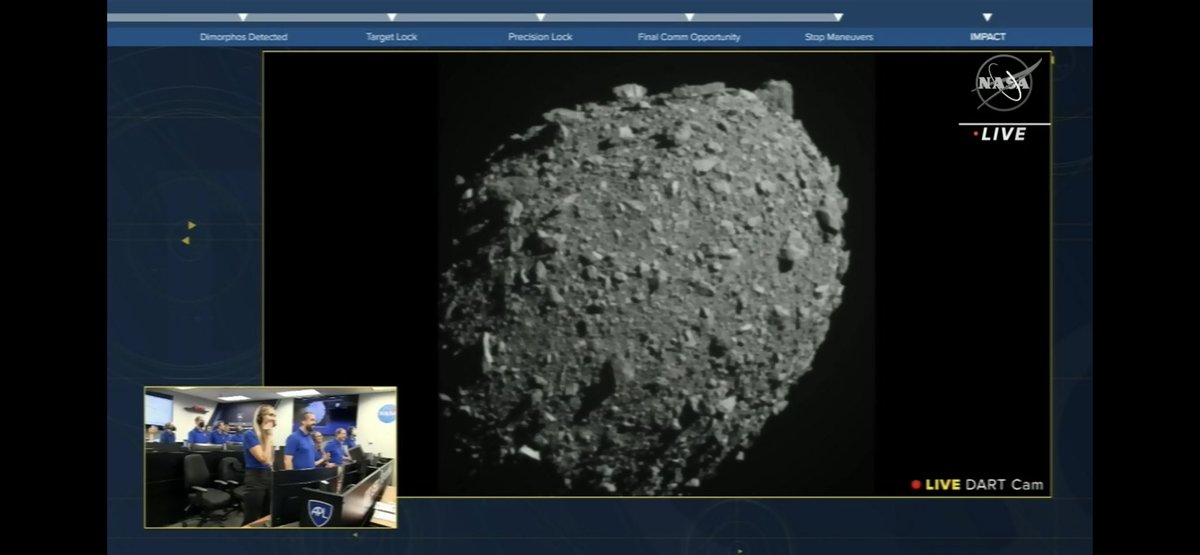Click the Target Lock timeline label

click(391, 37)
